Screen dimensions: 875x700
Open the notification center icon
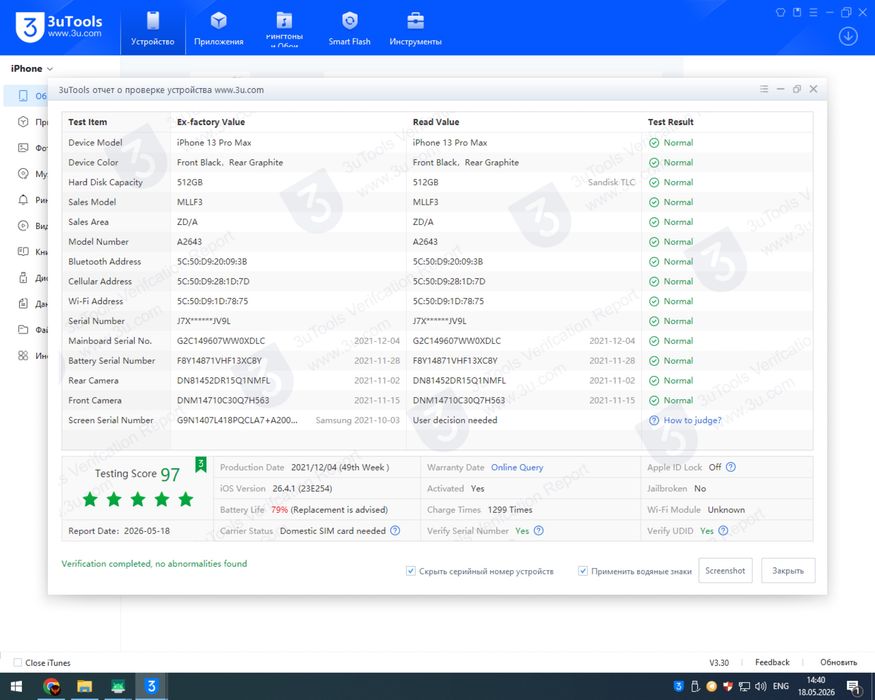(x=854, y=687)
